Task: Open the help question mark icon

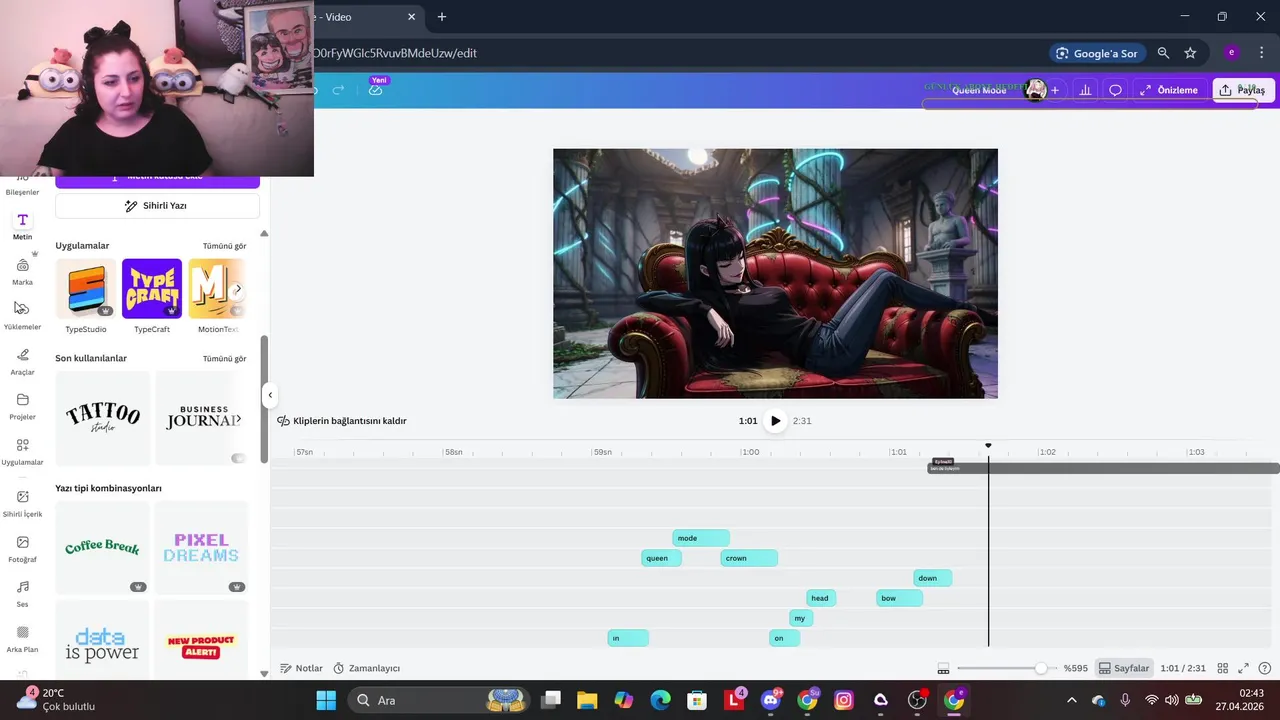Action: (x=1265, y=668)
